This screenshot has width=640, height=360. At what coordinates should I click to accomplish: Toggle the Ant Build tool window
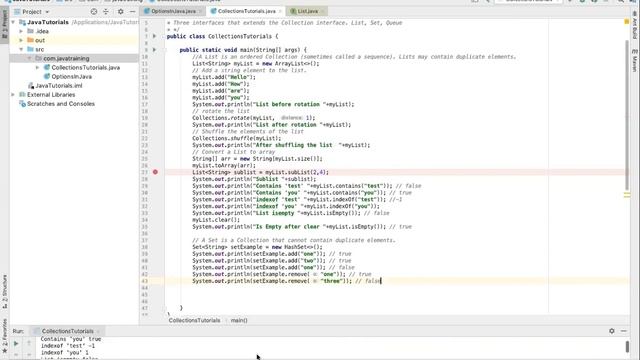click(635, 25)
